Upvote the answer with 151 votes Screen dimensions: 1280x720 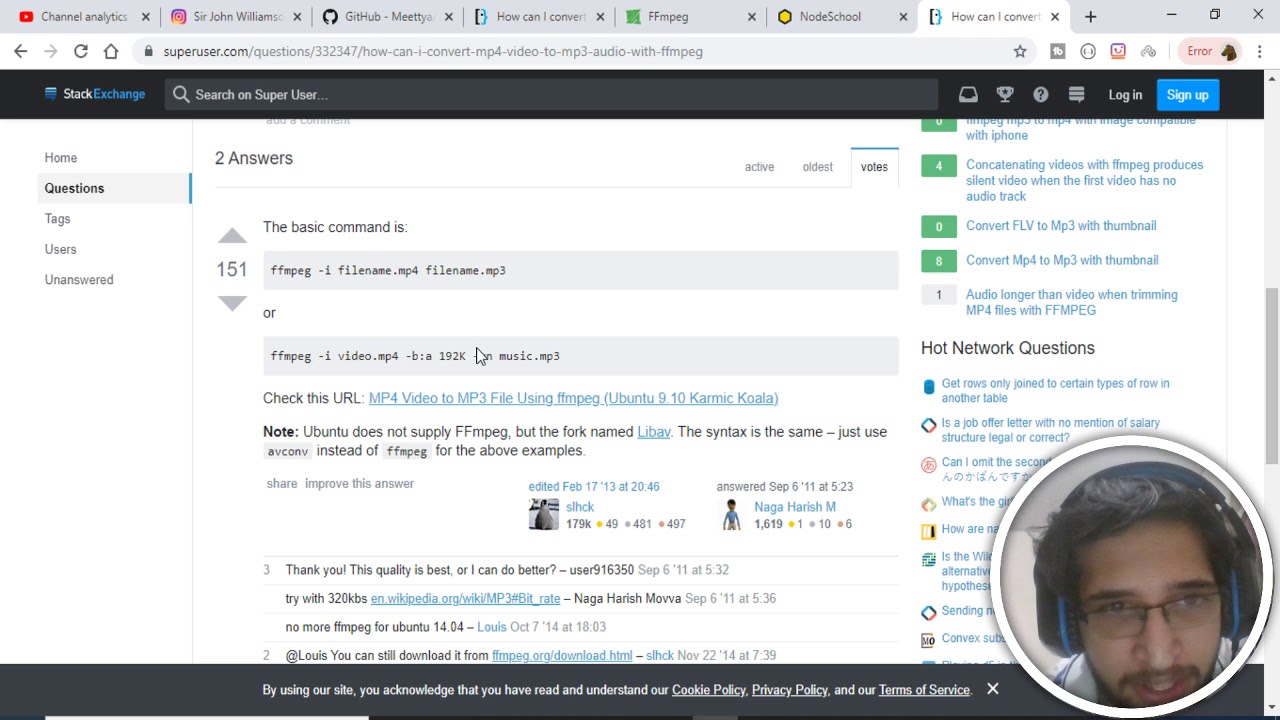232,237
